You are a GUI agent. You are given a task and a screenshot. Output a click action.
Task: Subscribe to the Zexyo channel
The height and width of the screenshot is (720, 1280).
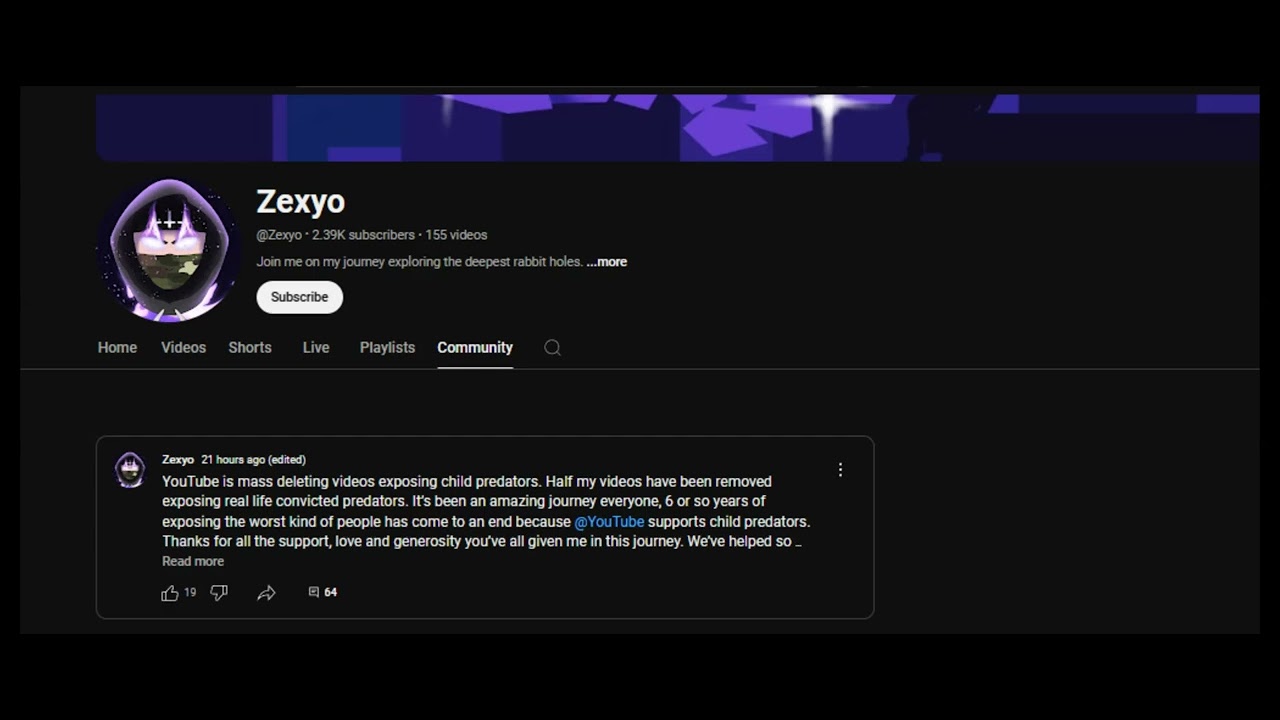(x=299, y=297)
